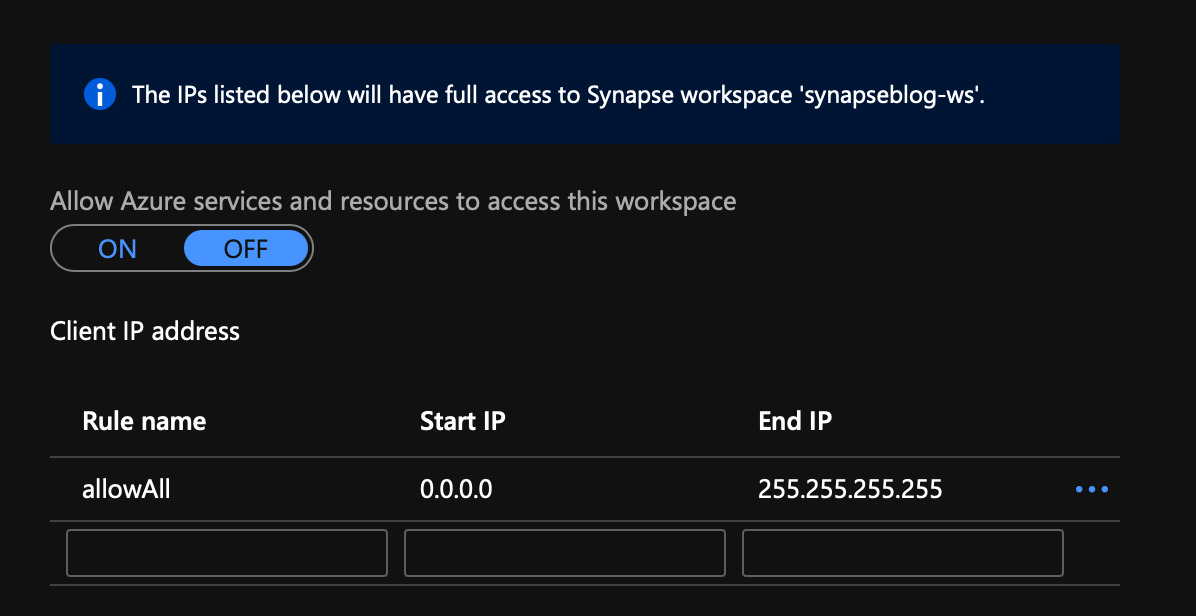
Task: Click the 0.0.0.0 start IP value
Action: point(456,489)
